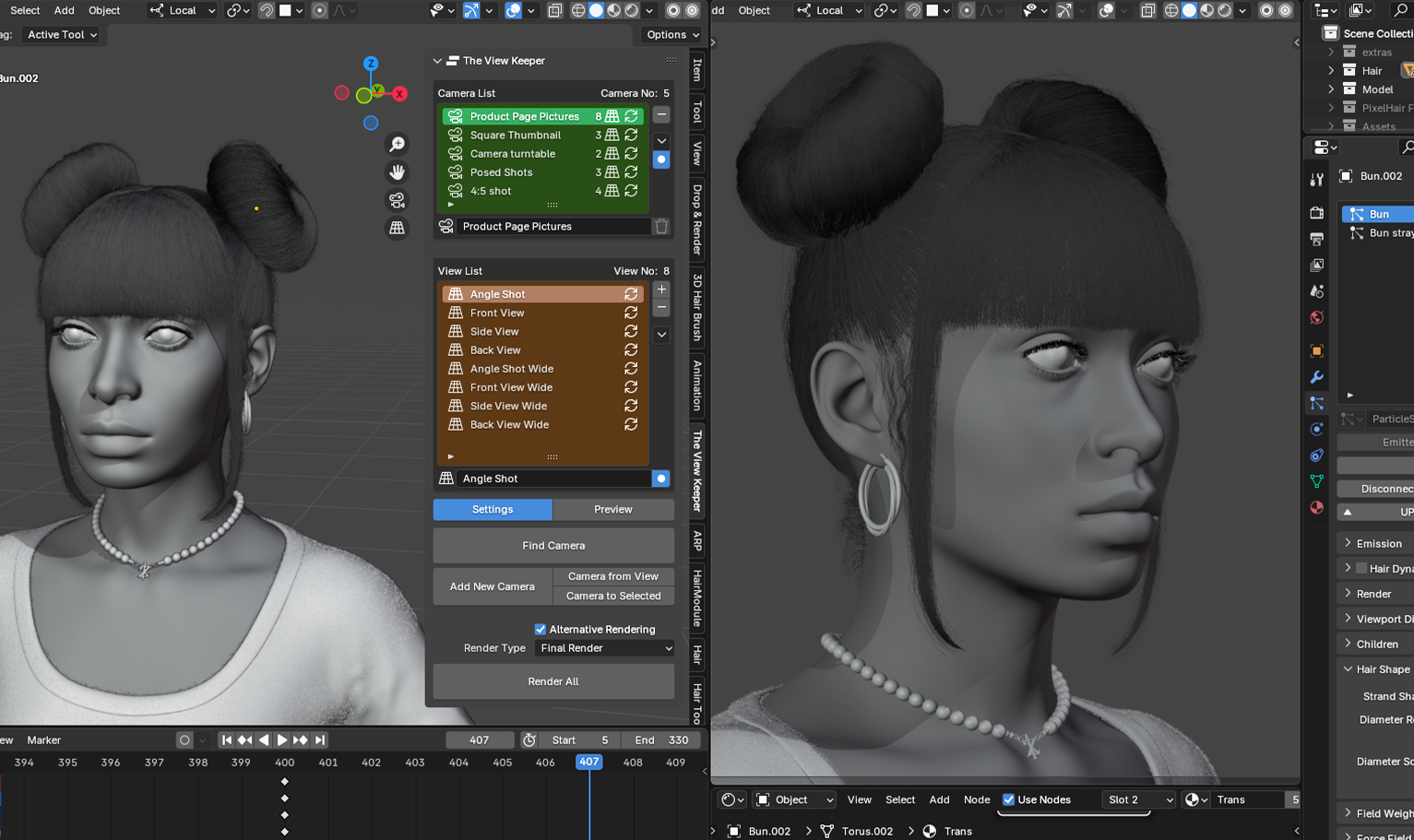Toggle the Hair Dynamics checkbox
Screen dimensions: 1414x840
click(x=1361, y=568)
